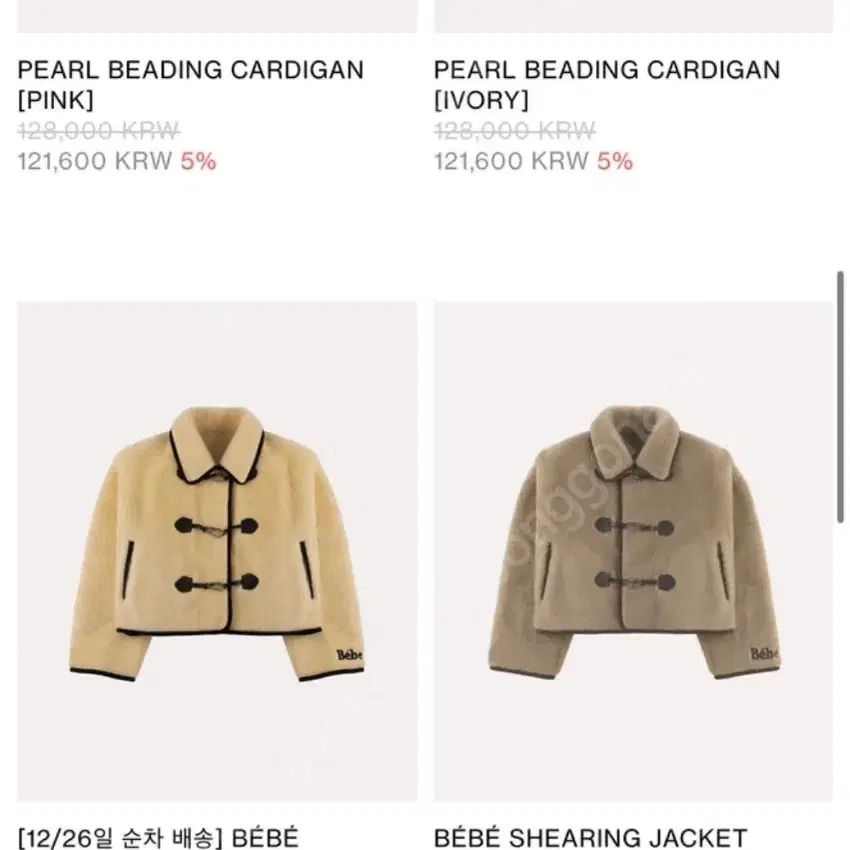Click the 5% discount badge on ivory cardigan
Viewport: 850px width, 850px height.
coord(615,161)
